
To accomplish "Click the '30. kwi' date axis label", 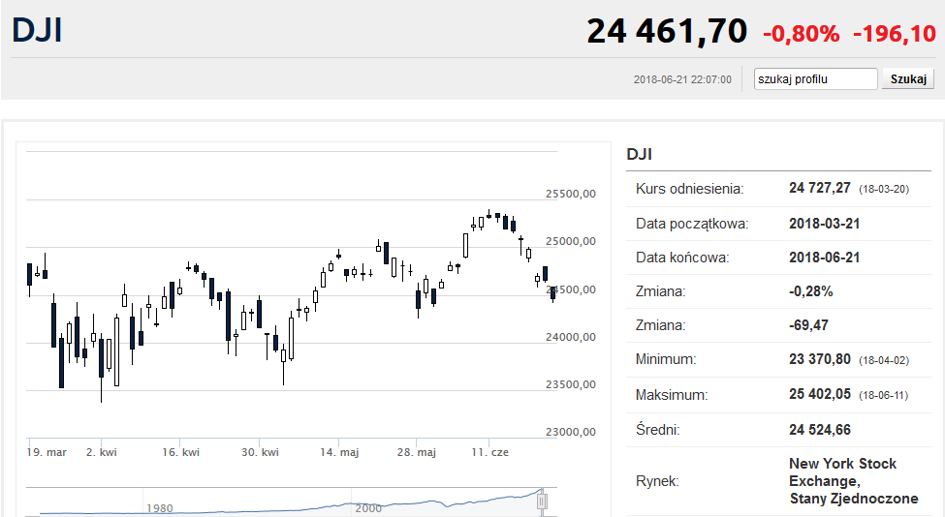I will (x=260, y=452).
